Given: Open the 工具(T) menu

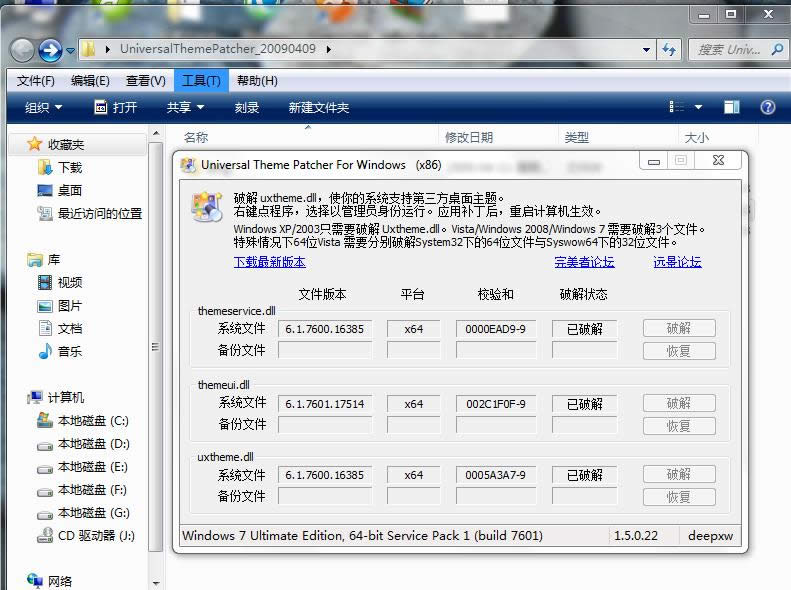Looking at the screenshot, I should (x=201, y=80).
